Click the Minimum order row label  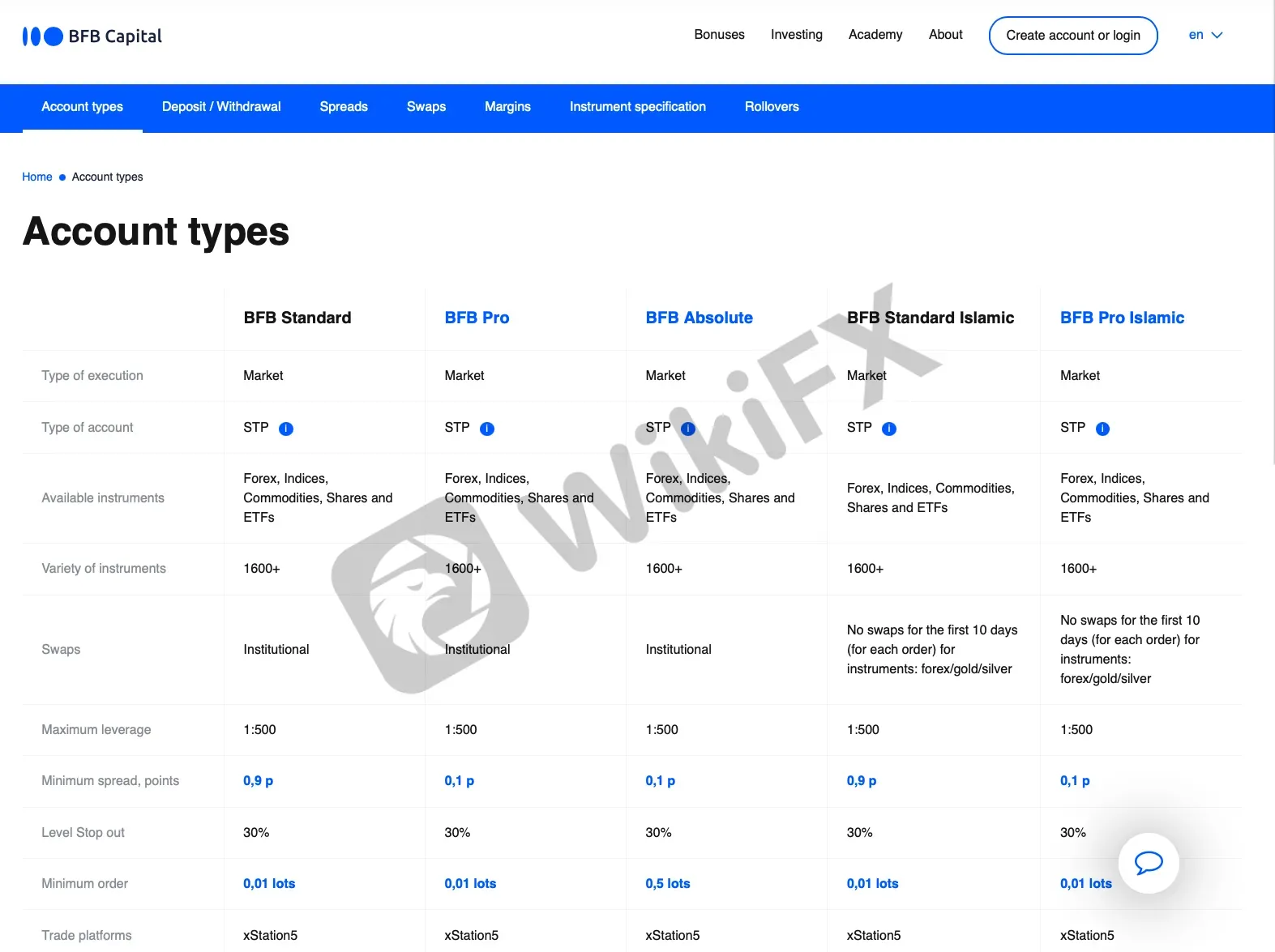(85, 884)
